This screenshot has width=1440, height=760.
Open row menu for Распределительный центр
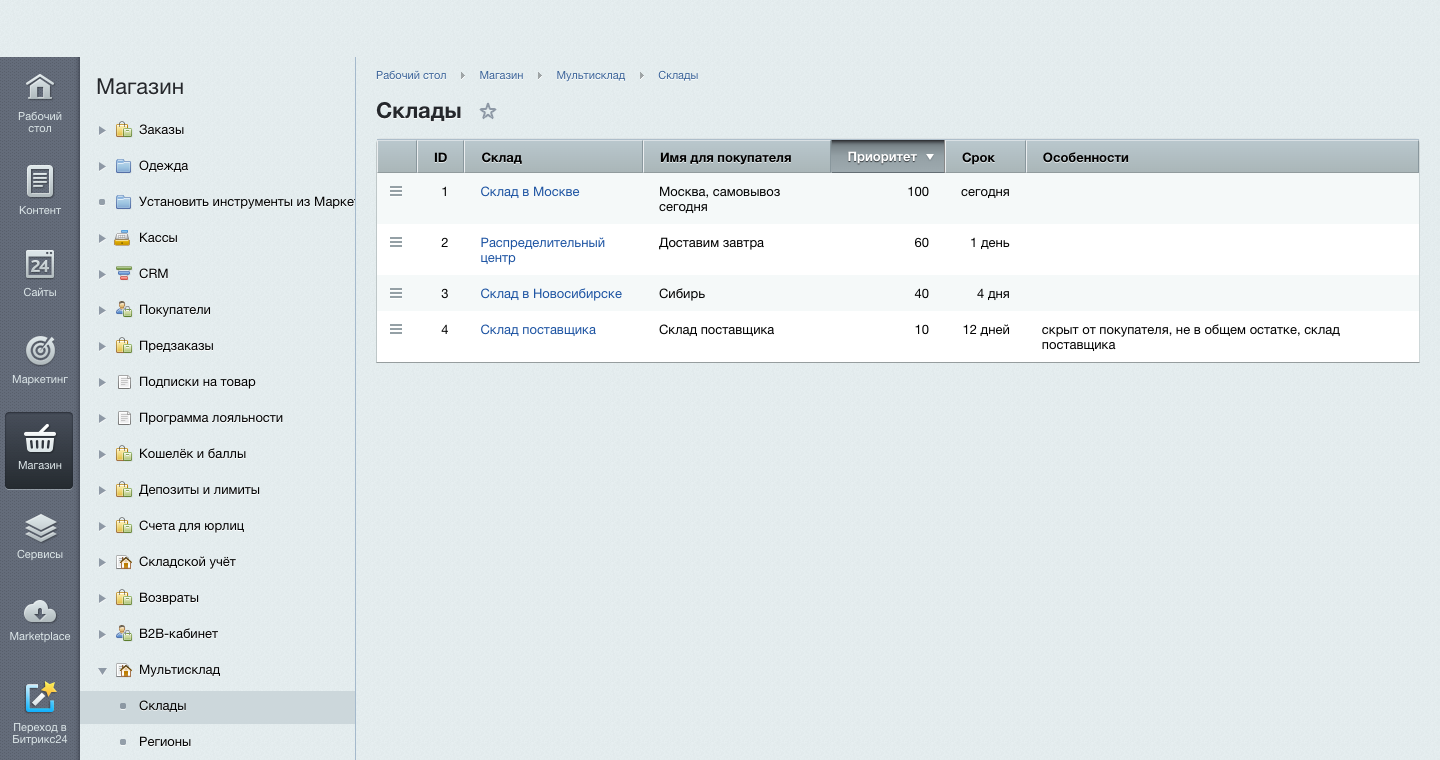click(x=396, y=242)
